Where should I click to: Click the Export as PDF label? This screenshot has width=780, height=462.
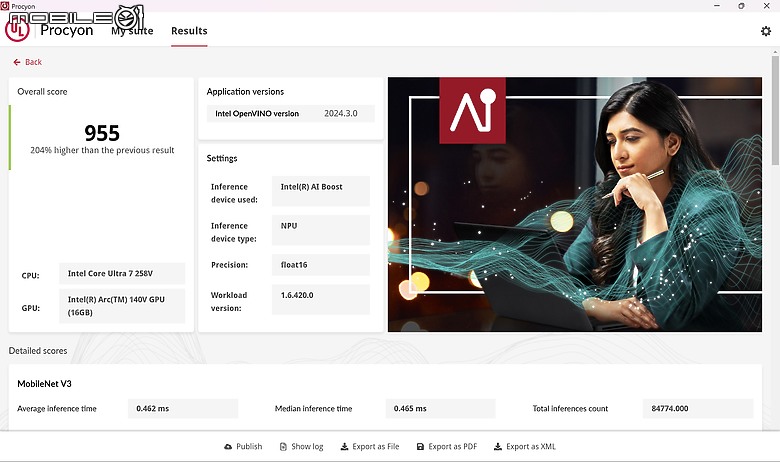(x=453, y=447)
